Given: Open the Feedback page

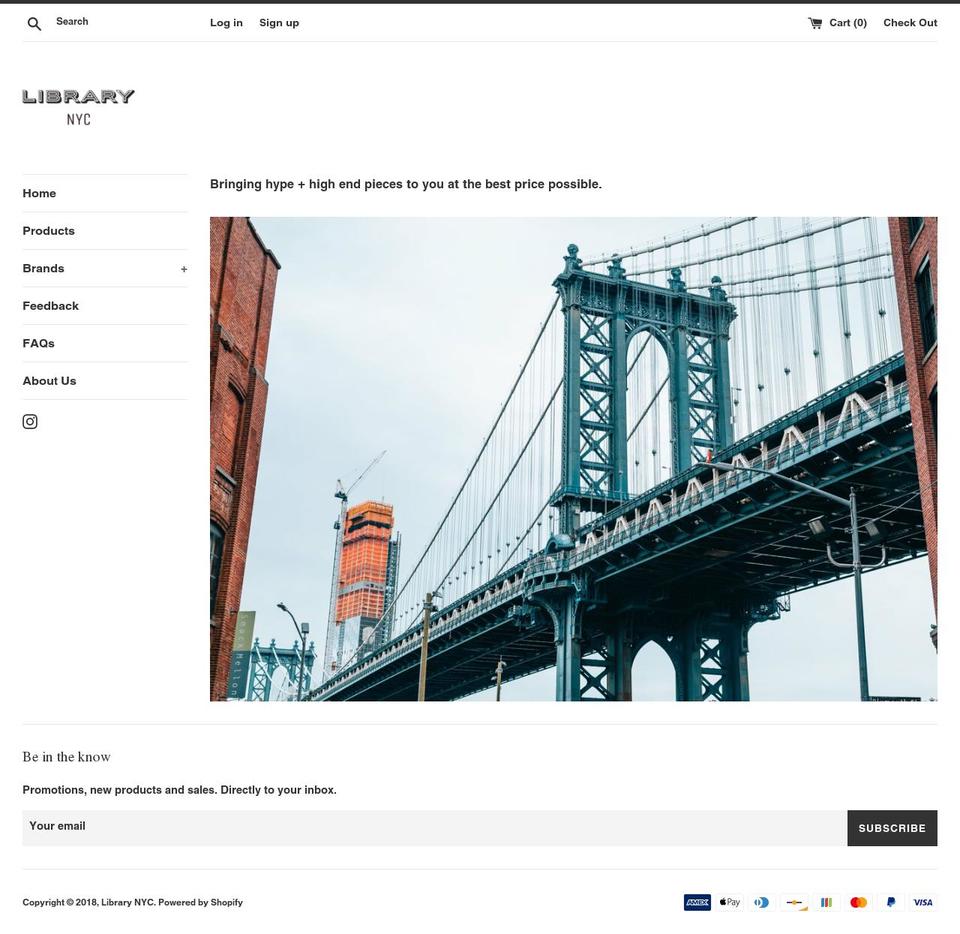Looking at the screenshot, I should [x=51, y=306].
